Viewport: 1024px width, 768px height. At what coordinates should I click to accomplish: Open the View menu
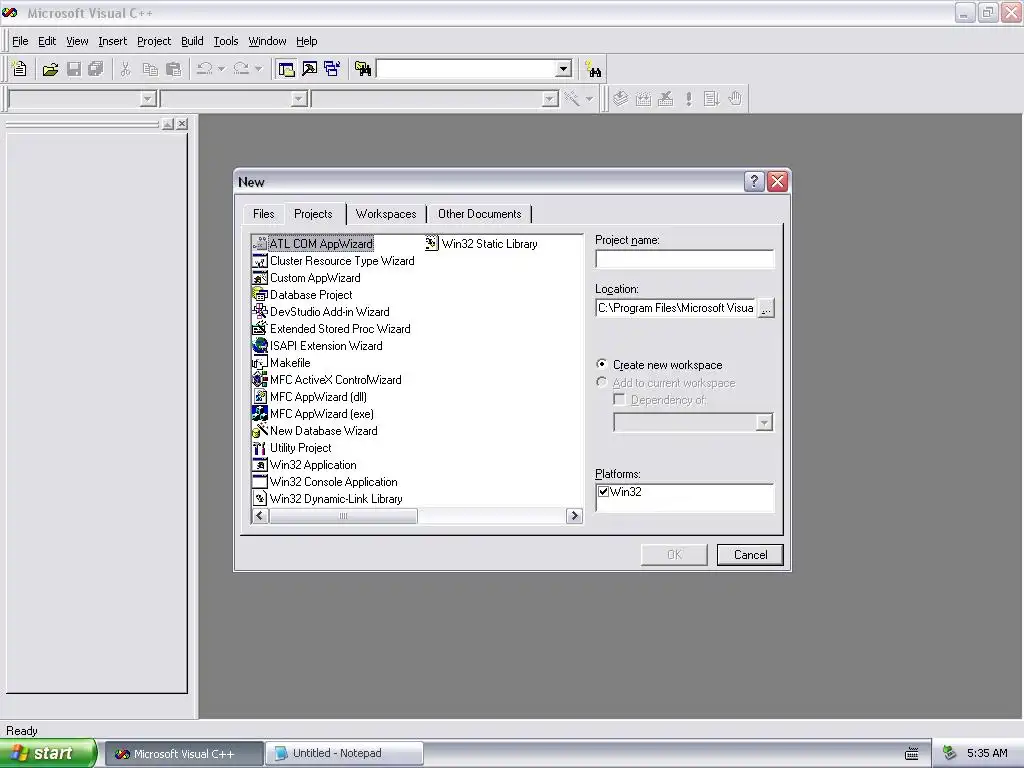[x=77, y=41]
